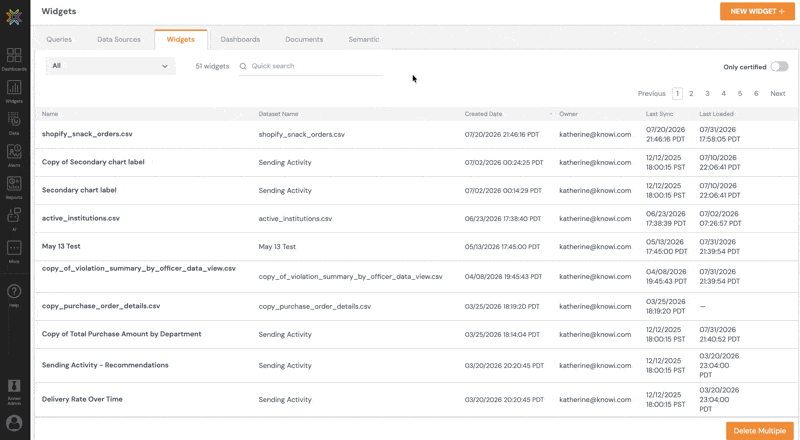
Task: Toggle the Only certified switch
Action: tap(779, 66)
